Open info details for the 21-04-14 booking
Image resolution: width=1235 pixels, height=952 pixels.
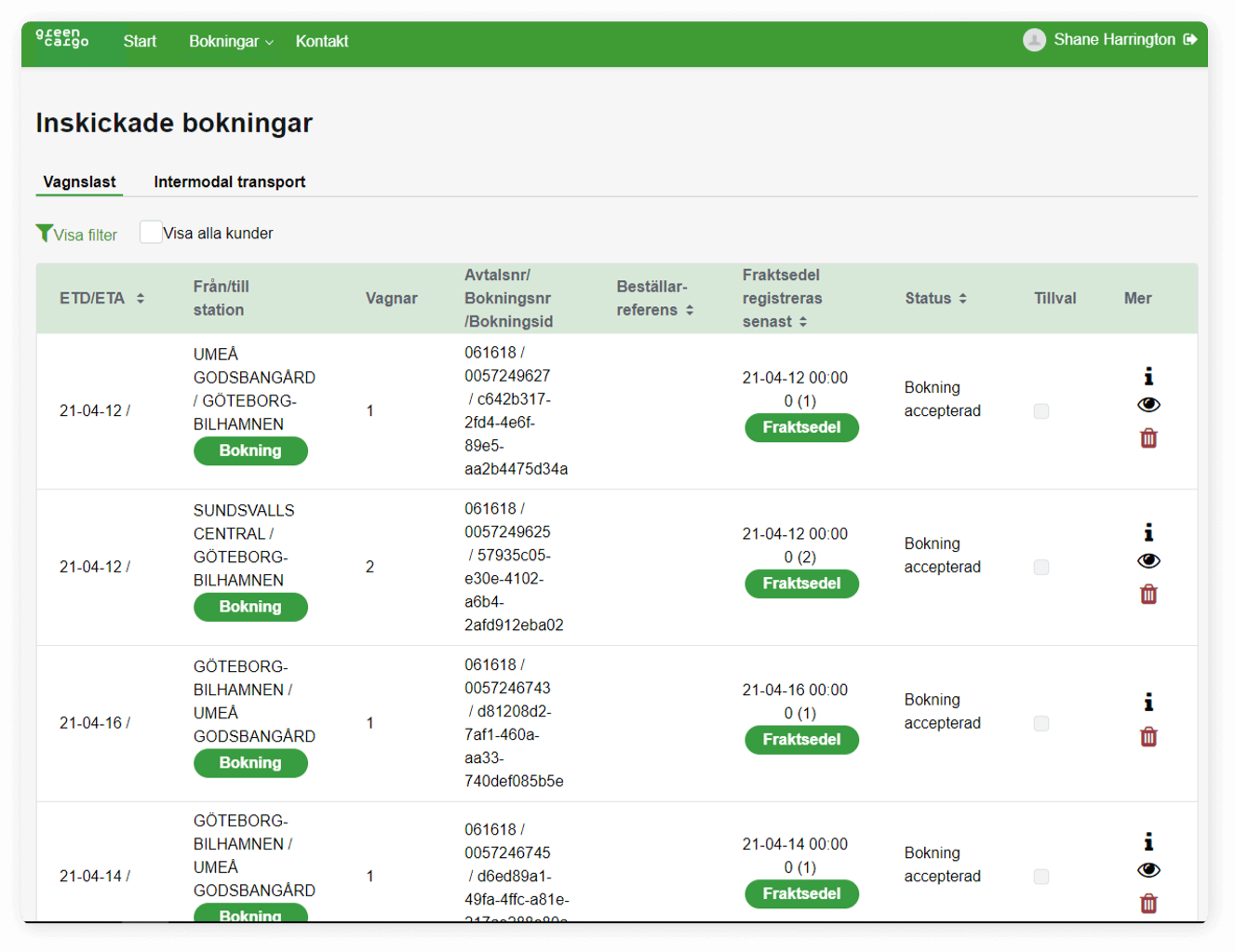tap(1148, 840)
